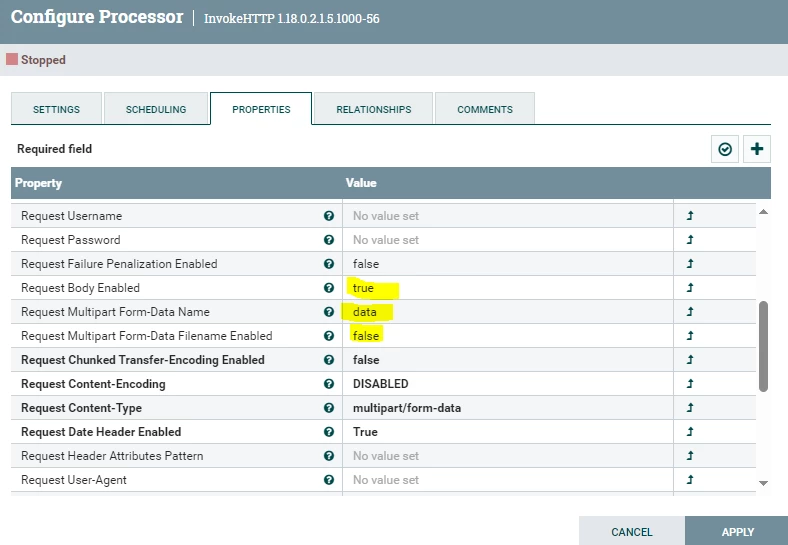Click the scrollbar up arrow
The width and height of the screenshot is (788, 545).
point(763,212)
